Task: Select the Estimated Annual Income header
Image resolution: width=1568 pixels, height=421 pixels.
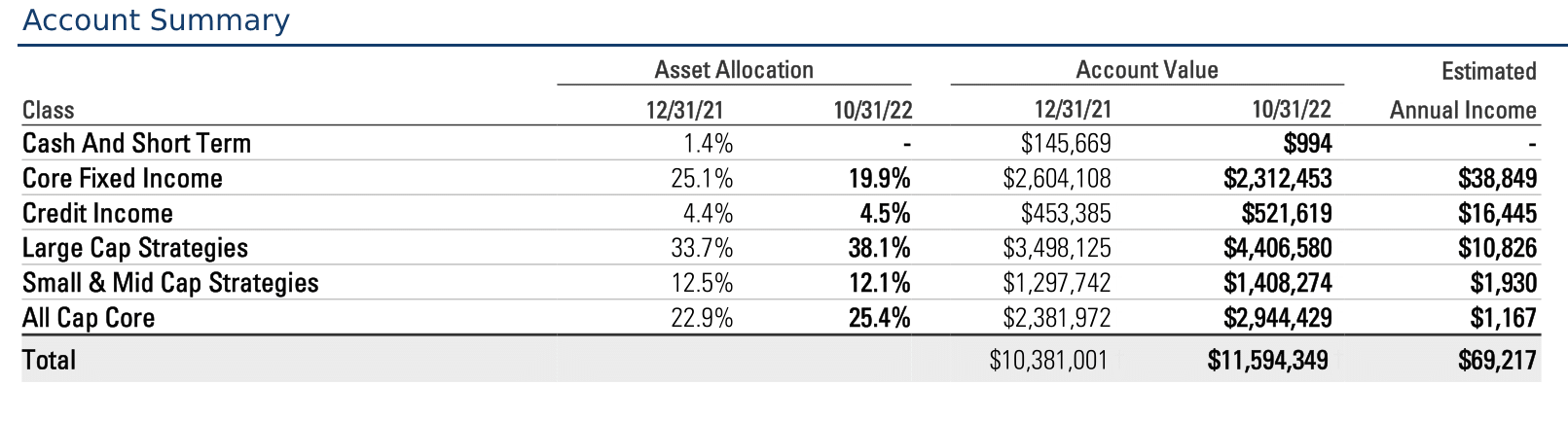Action: coord(1463,90)
